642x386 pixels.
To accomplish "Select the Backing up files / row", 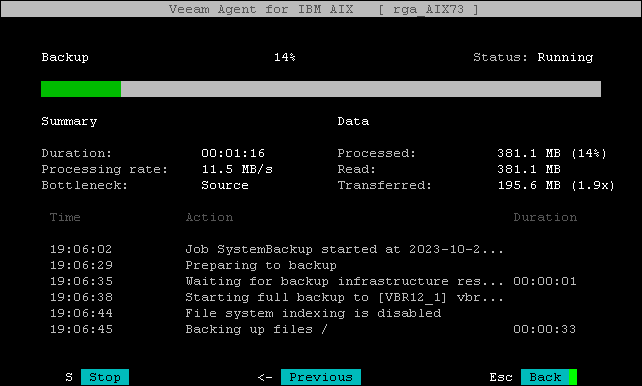I will click(313, 329).
